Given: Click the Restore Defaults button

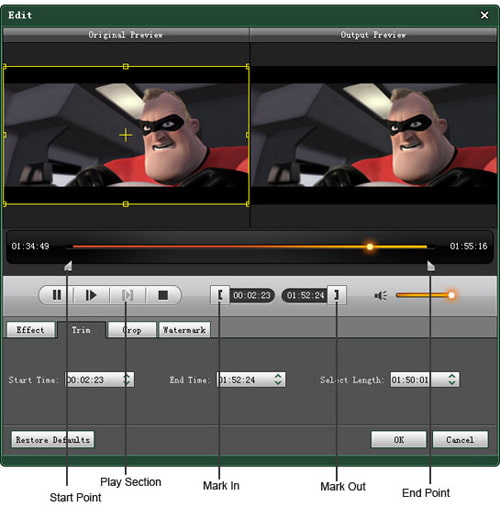Looking at the screenshot, I should (53, 440).
